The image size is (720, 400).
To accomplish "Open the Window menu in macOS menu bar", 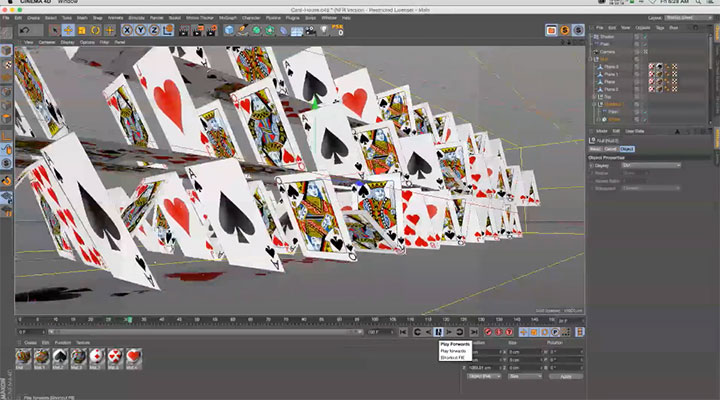I will click(68, 4).
